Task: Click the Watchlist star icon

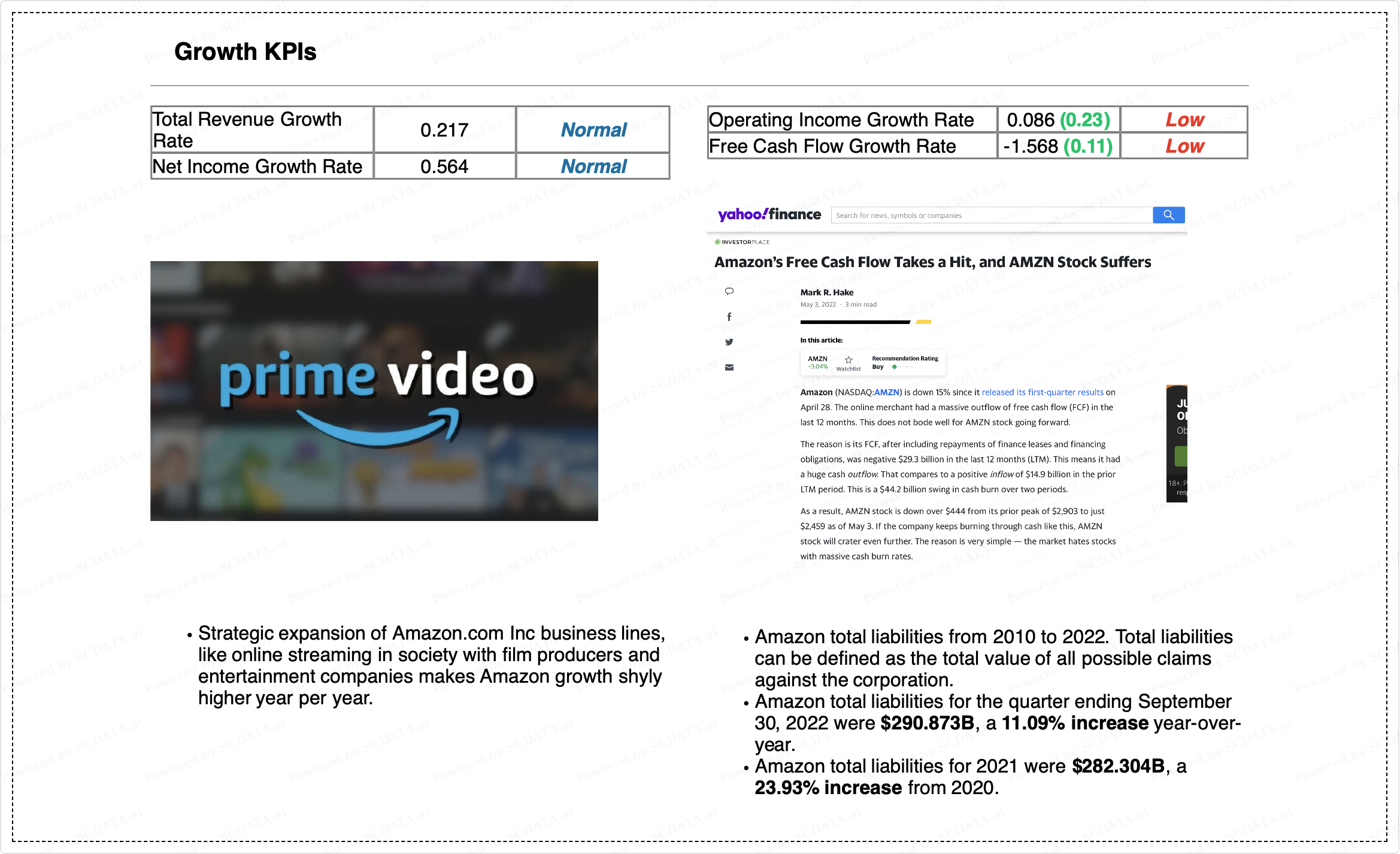Action: tap(849, 361)
